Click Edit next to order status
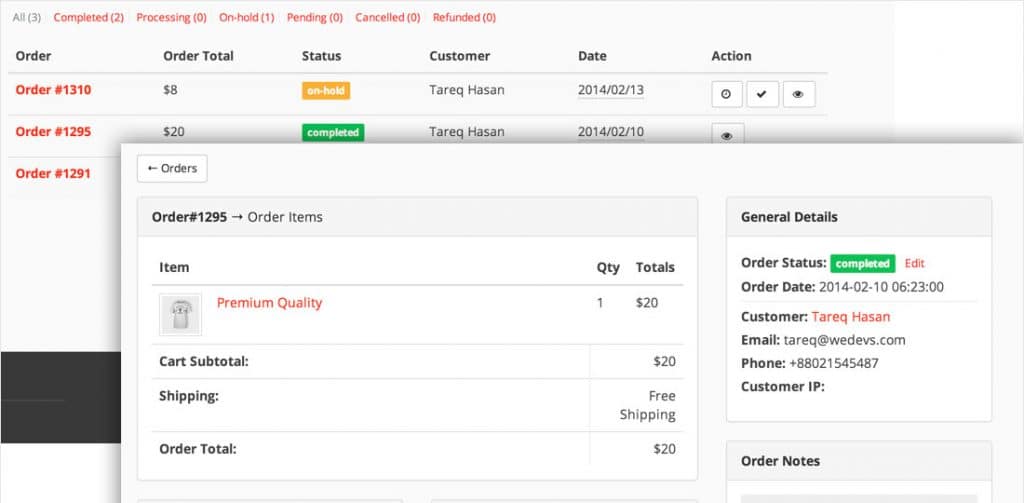The width and height of the screenshot is (1024, 503). (x=915, y=264)
